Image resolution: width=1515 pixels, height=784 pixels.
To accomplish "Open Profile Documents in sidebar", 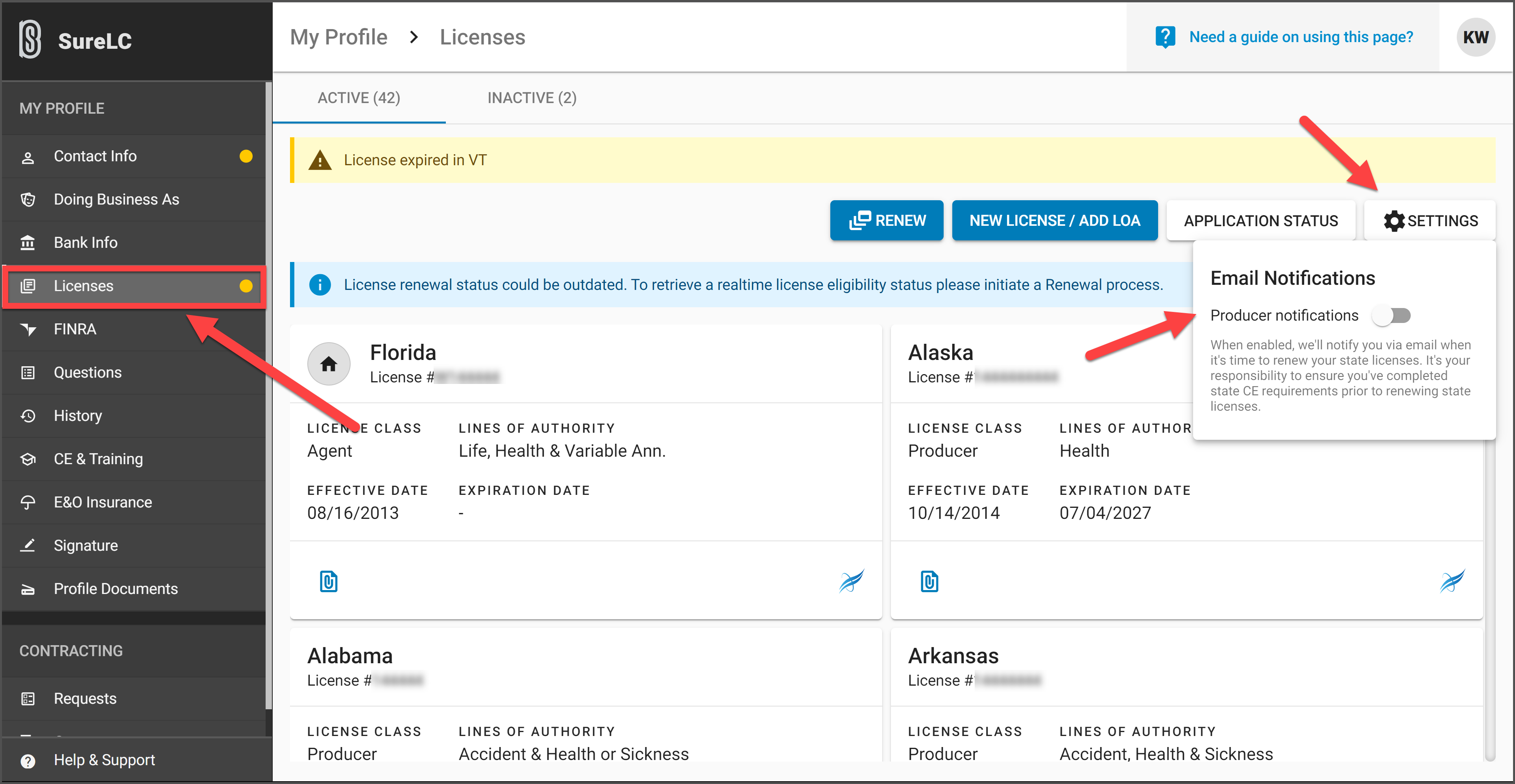I will pyautogui.click(x=134, y=589).
